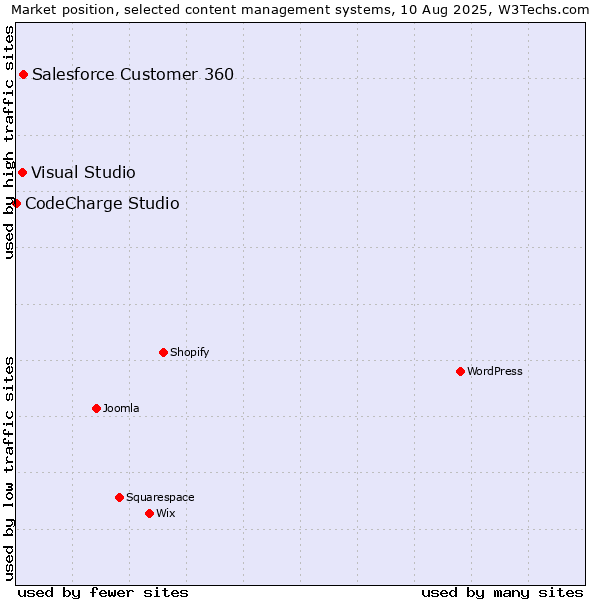
Task: Click 'used by fewer sites' axis label
Action: (103, 593)
